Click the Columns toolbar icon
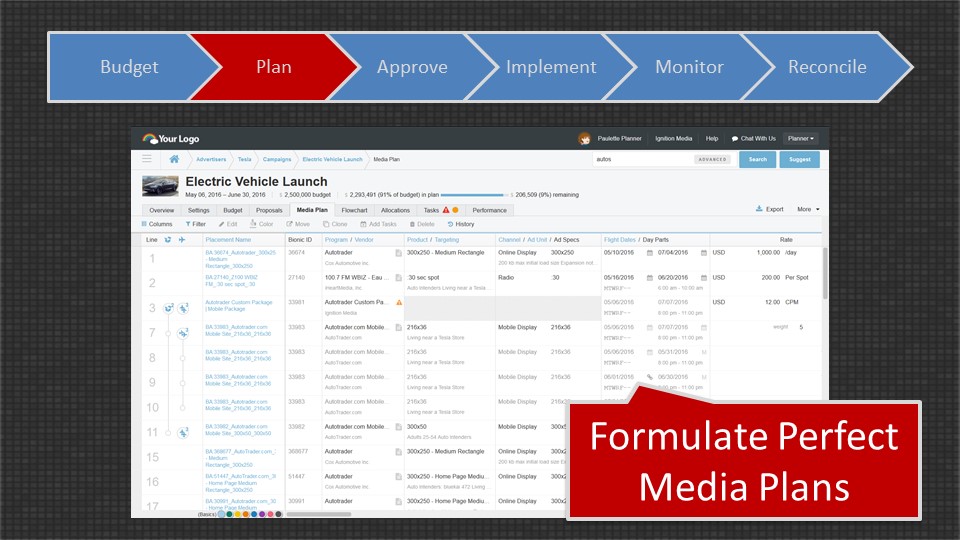The image size is (960, 540). (x=145, y=224)
